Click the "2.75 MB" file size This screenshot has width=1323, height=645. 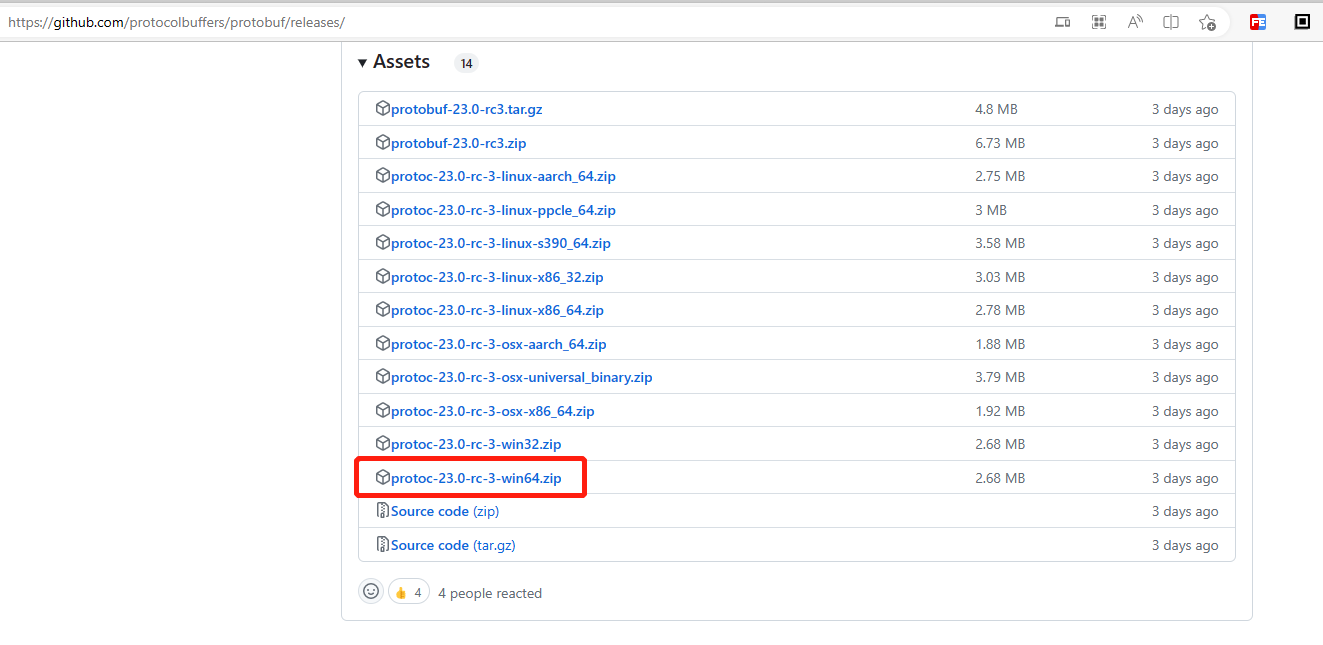click(1000, 177)
